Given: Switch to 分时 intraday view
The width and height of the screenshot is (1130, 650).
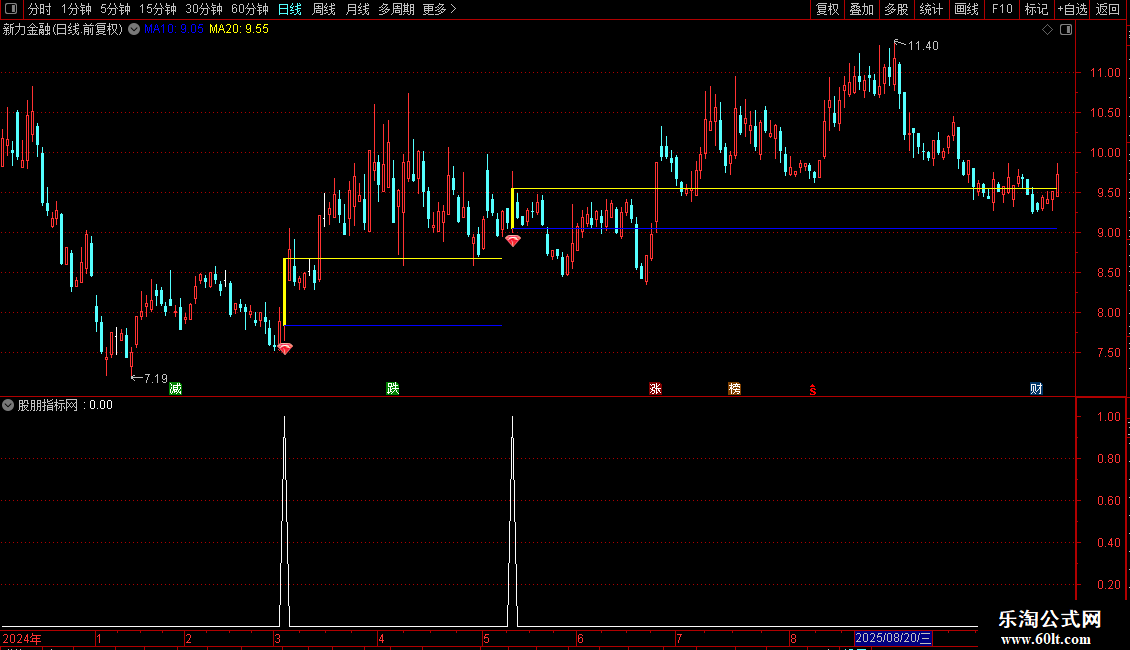Looking at the screenshot, I should (40, 9).
